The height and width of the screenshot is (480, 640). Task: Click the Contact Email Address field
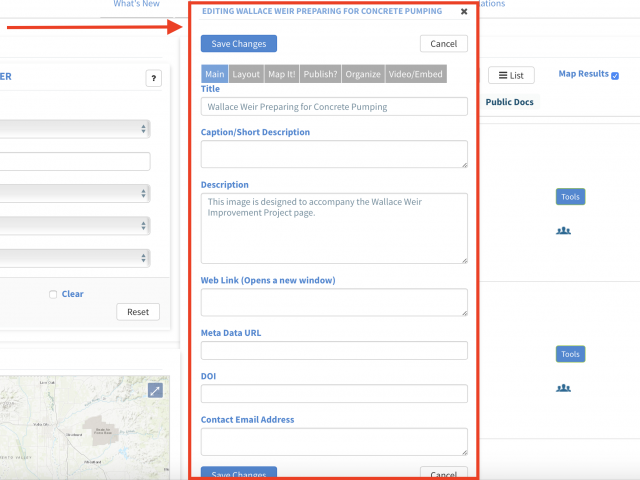(x=334, y=442)
